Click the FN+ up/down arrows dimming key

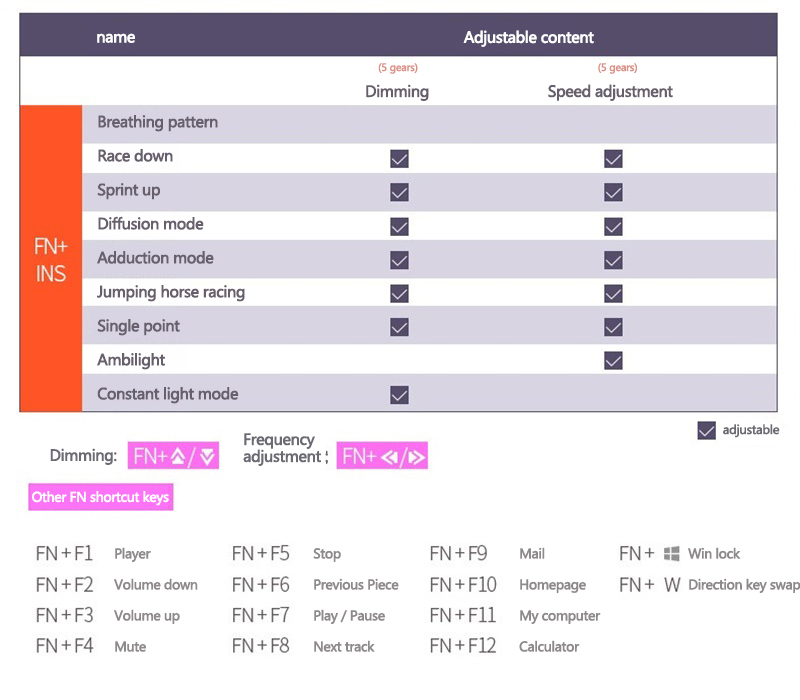(174, 456)
